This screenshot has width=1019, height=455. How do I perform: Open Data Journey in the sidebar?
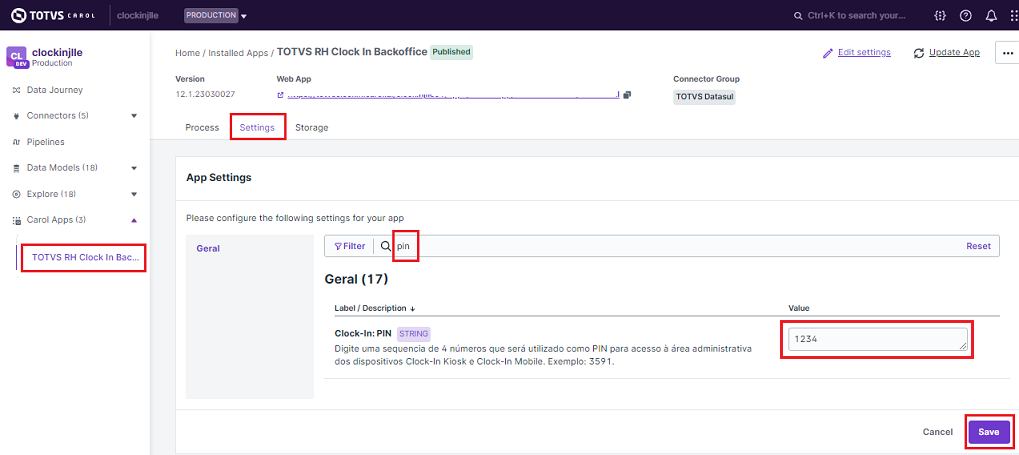[x=55, y=90]
